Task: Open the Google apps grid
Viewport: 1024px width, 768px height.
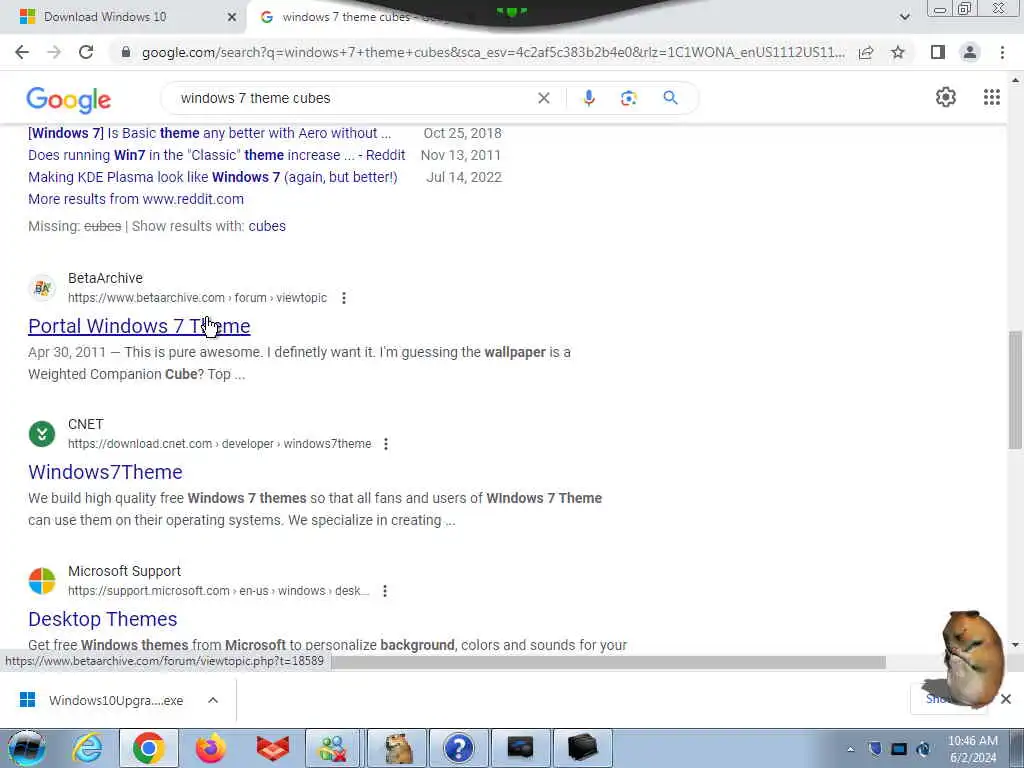Action: [x=991, y=97]
